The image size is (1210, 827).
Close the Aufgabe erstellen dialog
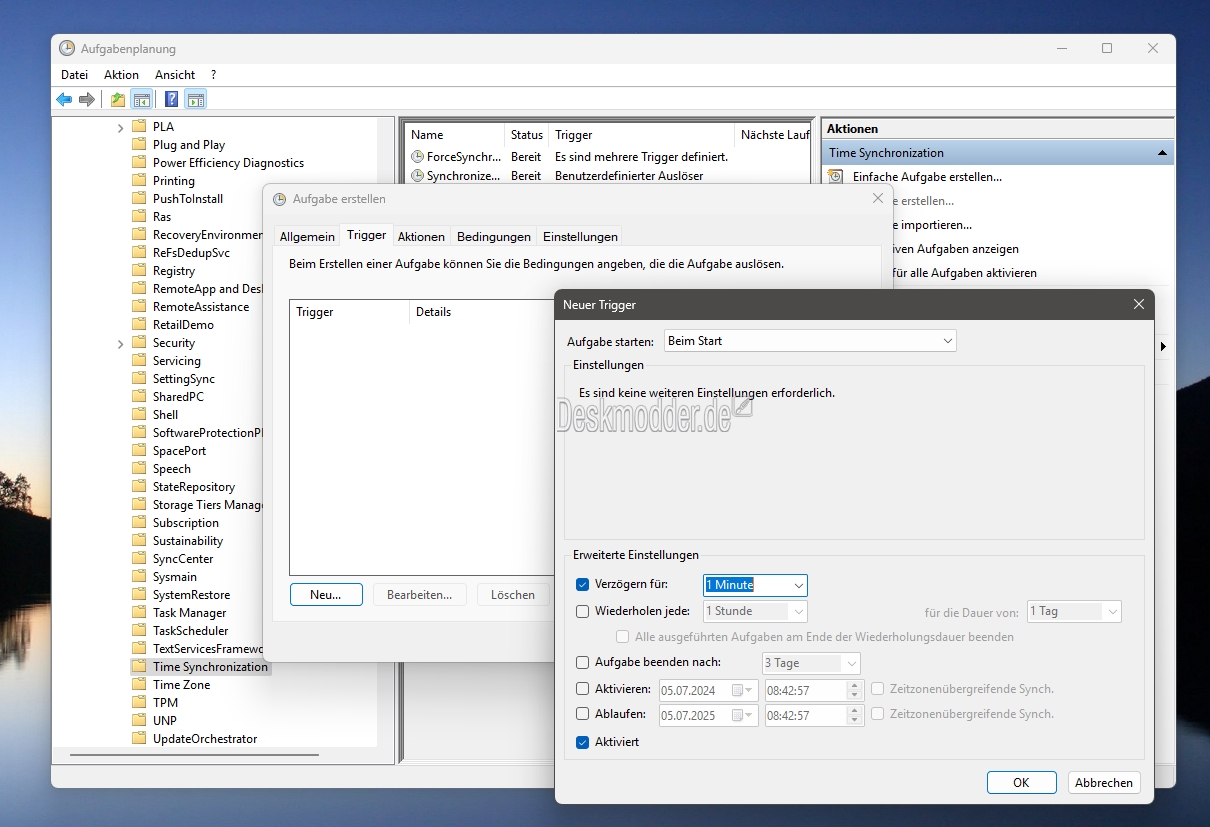coord(878,199)
